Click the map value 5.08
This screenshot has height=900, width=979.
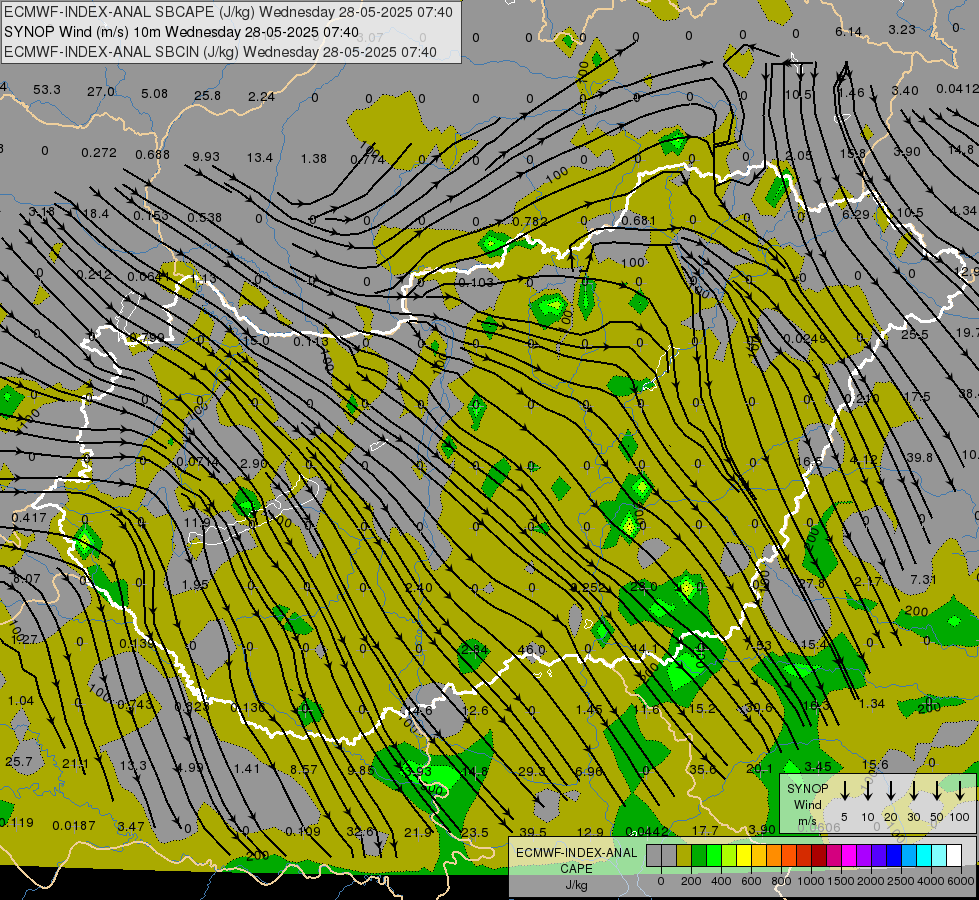[x=154, y=94]
